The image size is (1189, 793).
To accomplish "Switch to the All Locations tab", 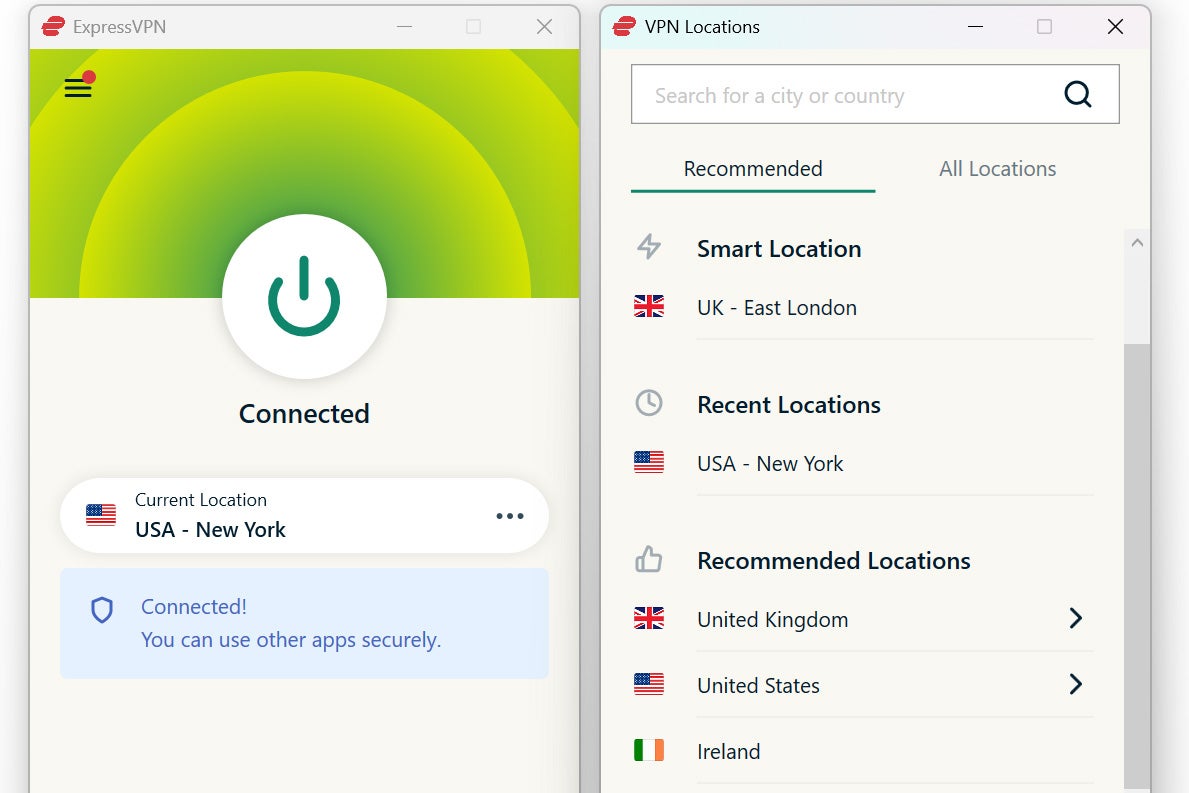I will [997, 169].
